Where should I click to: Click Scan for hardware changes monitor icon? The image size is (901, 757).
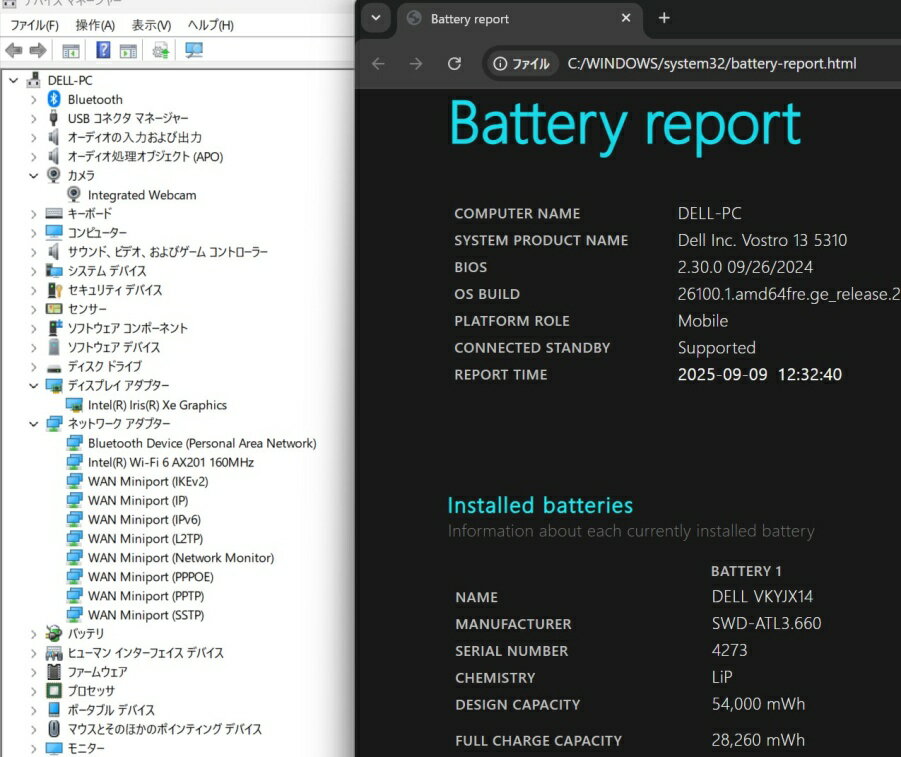(194, 51)
